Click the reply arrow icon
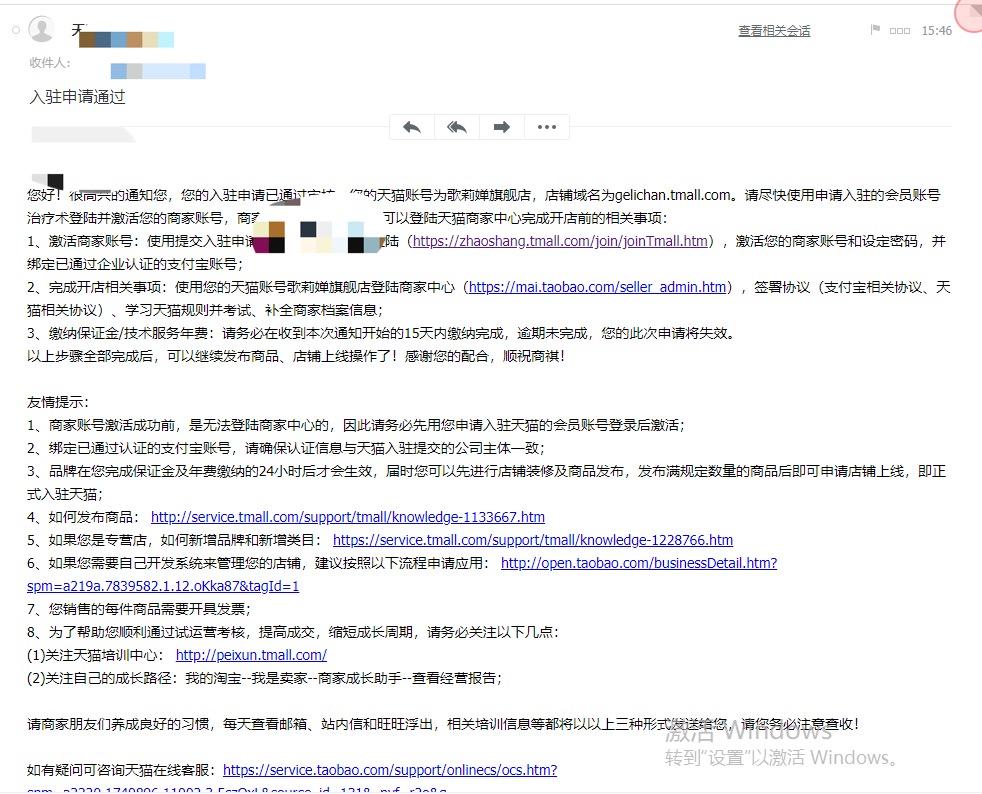Image resolution: width=982 pixels, height=794 pixels. click(411, 127)
